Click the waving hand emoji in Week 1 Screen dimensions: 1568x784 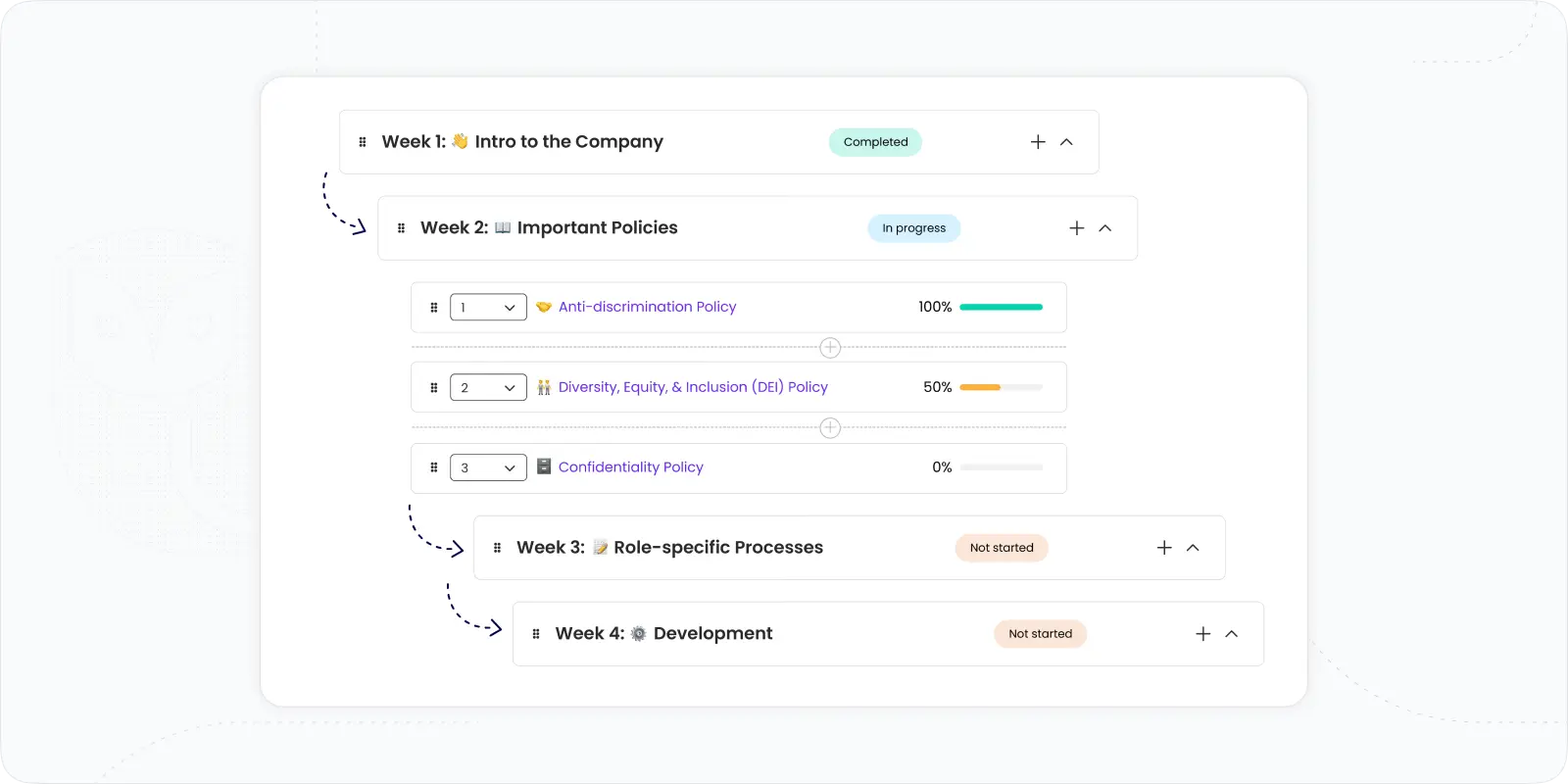(460, 141)
